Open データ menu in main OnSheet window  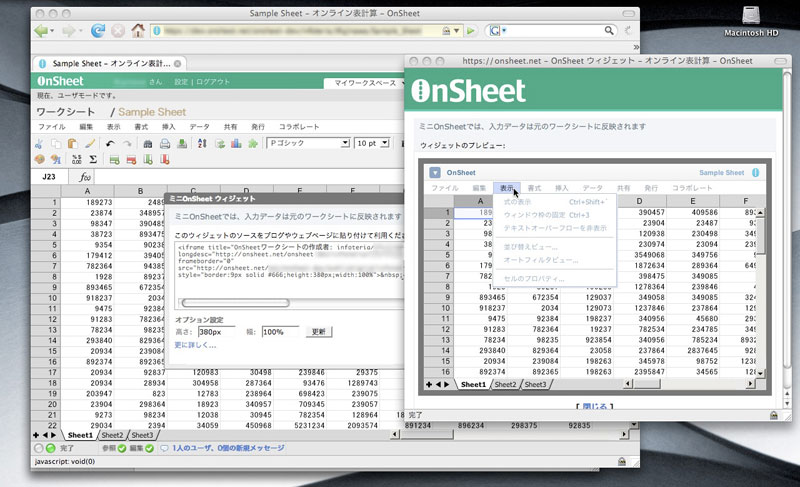(199, 126)
